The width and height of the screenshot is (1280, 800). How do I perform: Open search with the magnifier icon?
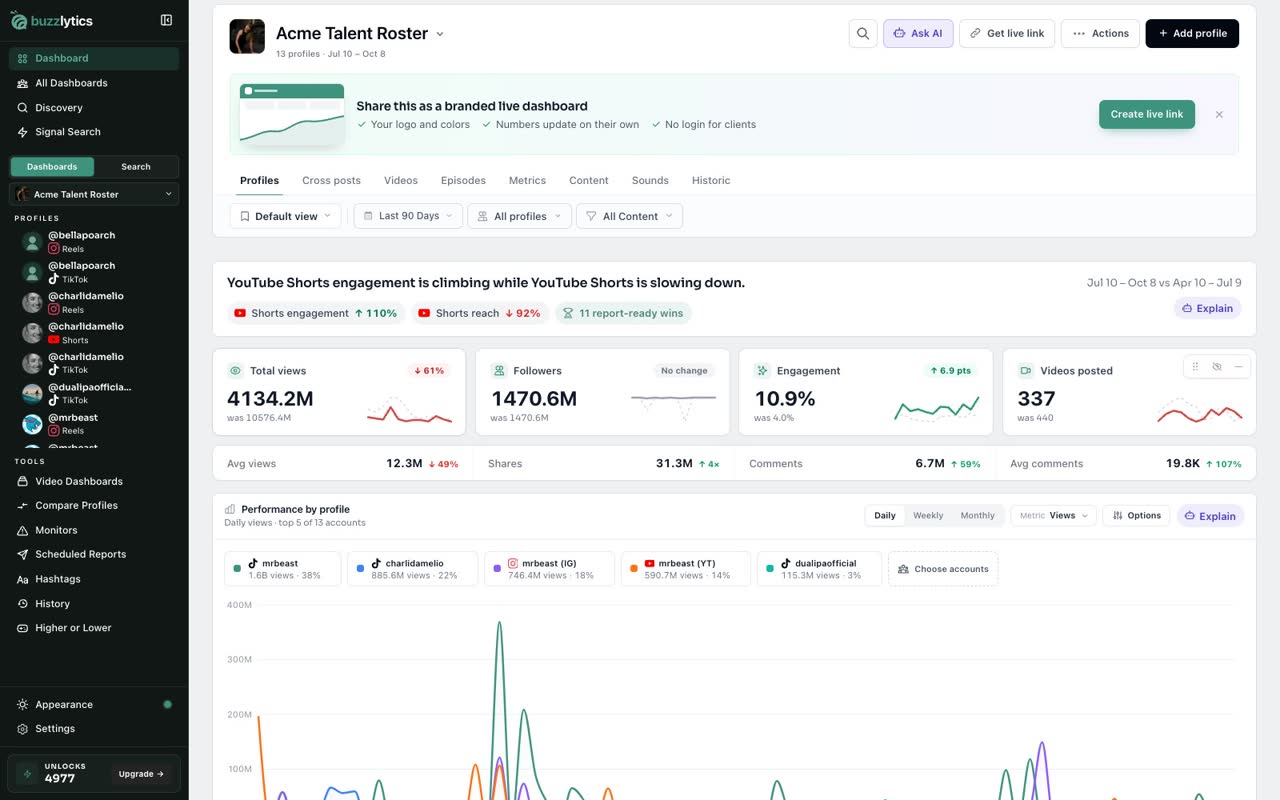pos(863,33)
